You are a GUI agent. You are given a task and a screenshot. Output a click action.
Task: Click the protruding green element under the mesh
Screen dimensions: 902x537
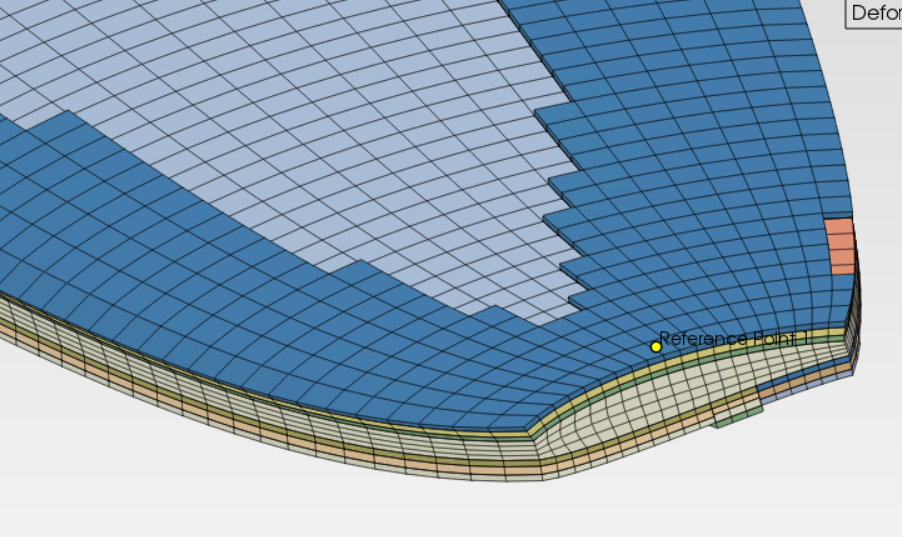pos(739,416)
